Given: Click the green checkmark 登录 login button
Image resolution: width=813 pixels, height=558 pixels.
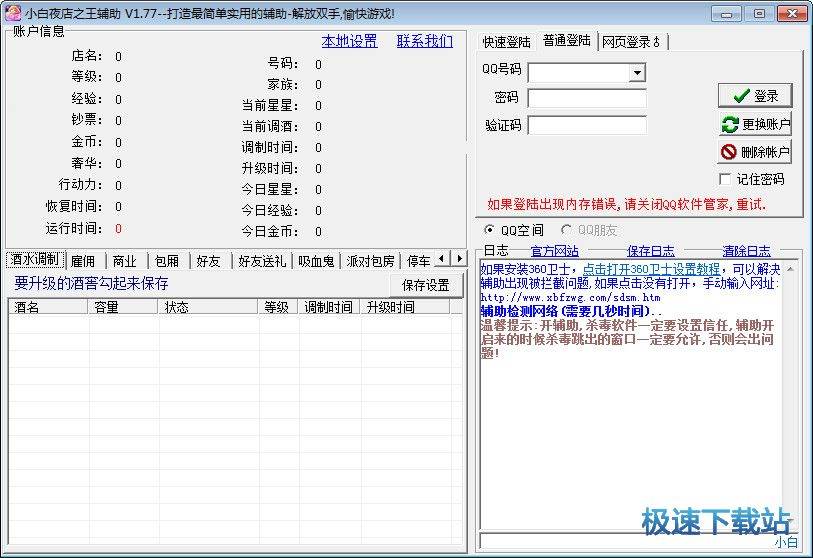Looking at the screenshot, I should pos(755,96).
